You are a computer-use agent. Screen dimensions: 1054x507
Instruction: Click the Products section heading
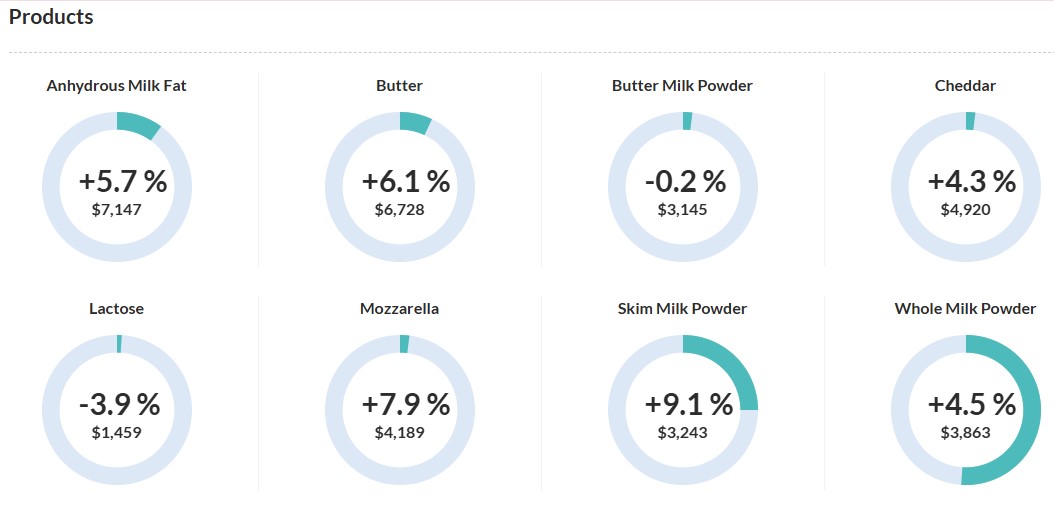pyautogui.click(x=51, y=17)
